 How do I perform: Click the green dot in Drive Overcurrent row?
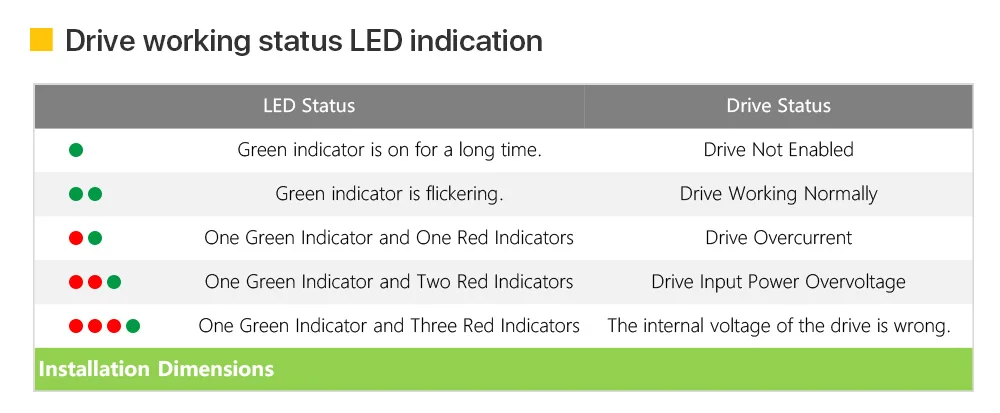[95, 238]
